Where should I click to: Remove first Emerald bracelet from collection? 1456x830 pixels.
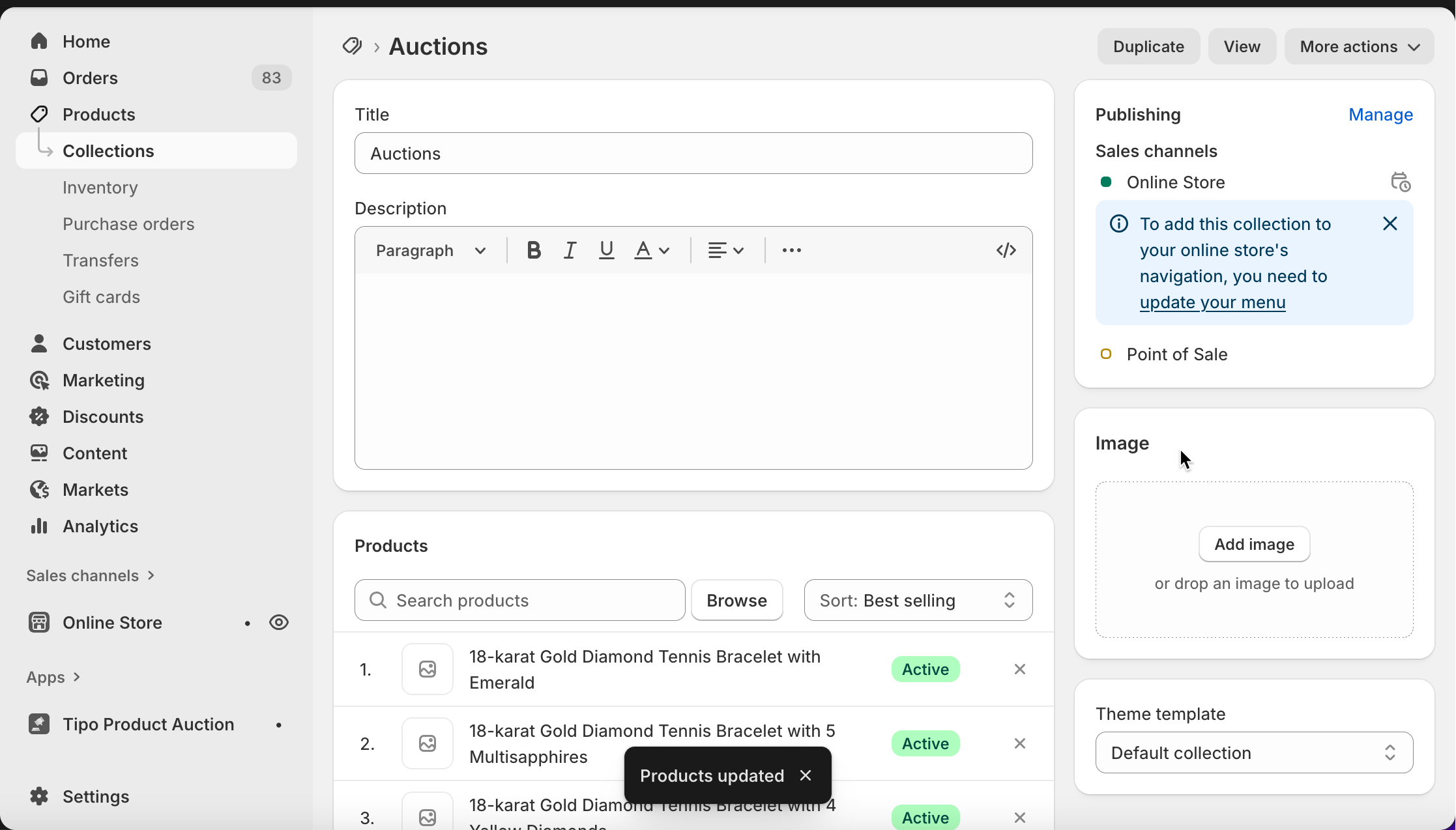(1020, 669)
